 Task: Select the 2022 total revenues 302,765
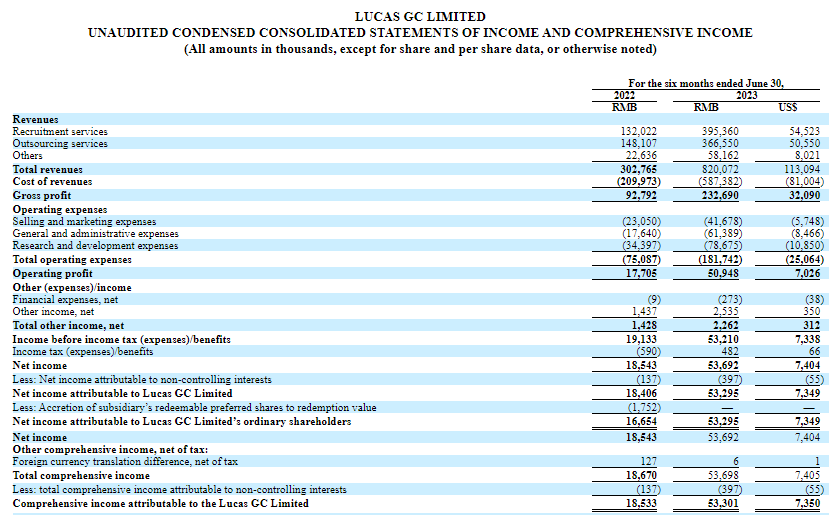[x=639, y=169]
